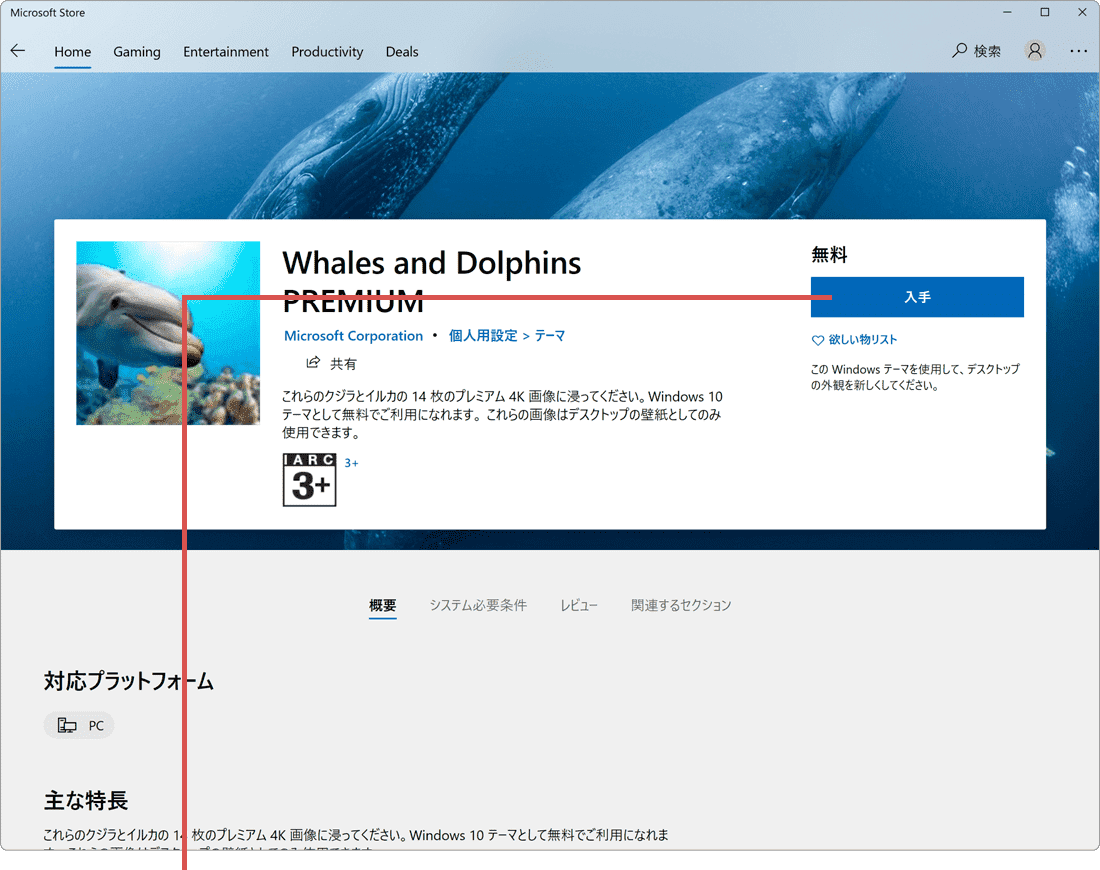Image resolution: width=1100 pixels, height=870 pixels.
Task: Click the 共有 share label
Action: click(x=344, y=363)
